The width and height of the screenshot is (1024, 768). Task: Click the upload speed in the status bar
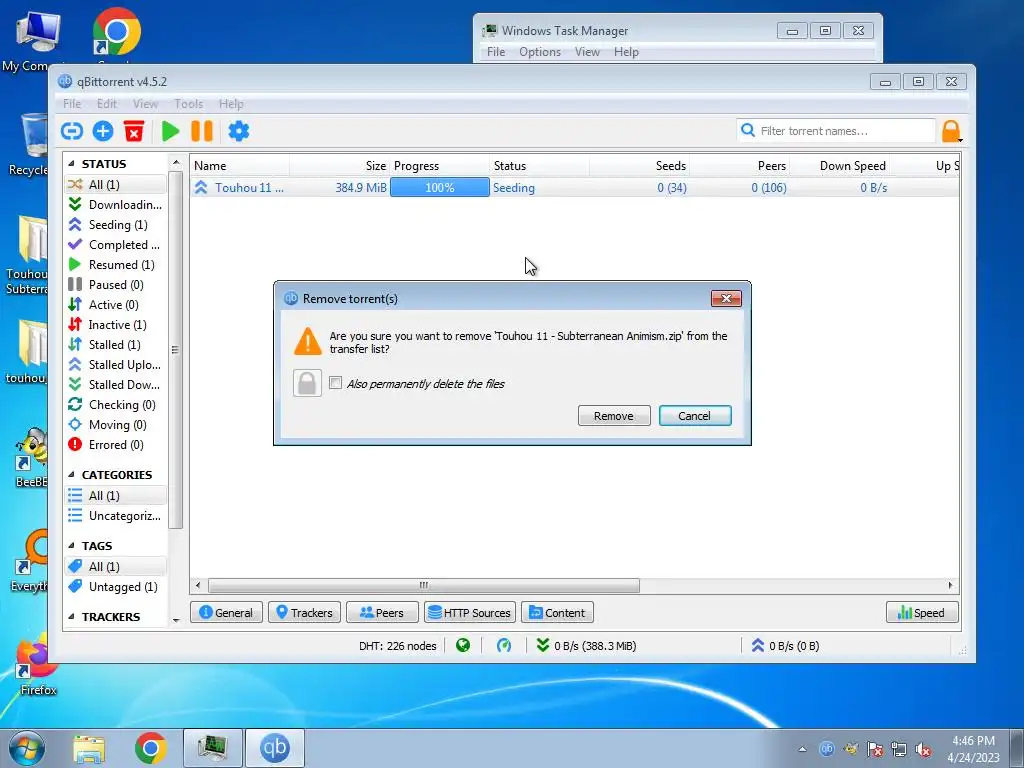pyautogui.click(x=785, y=646)
